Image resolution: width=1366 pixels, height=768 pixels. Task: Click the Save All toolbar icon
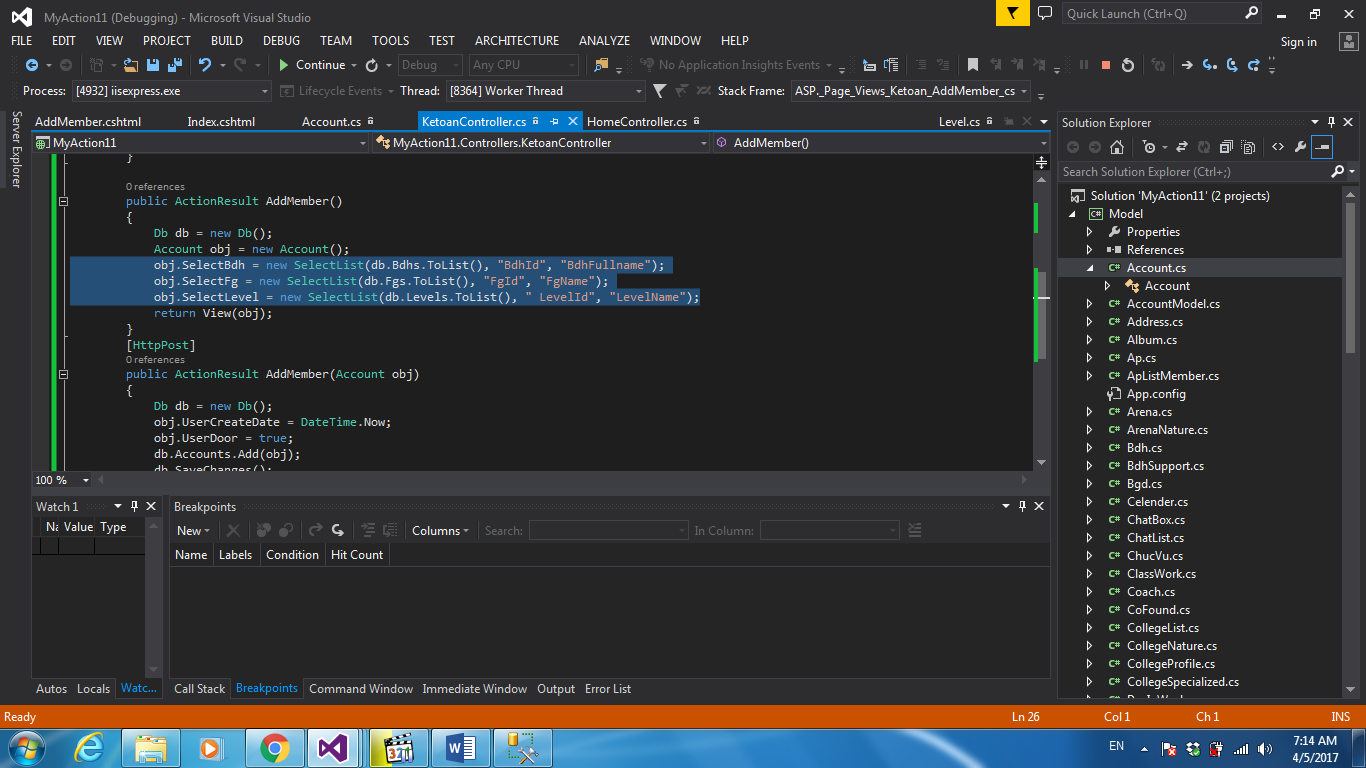[174, 65]
